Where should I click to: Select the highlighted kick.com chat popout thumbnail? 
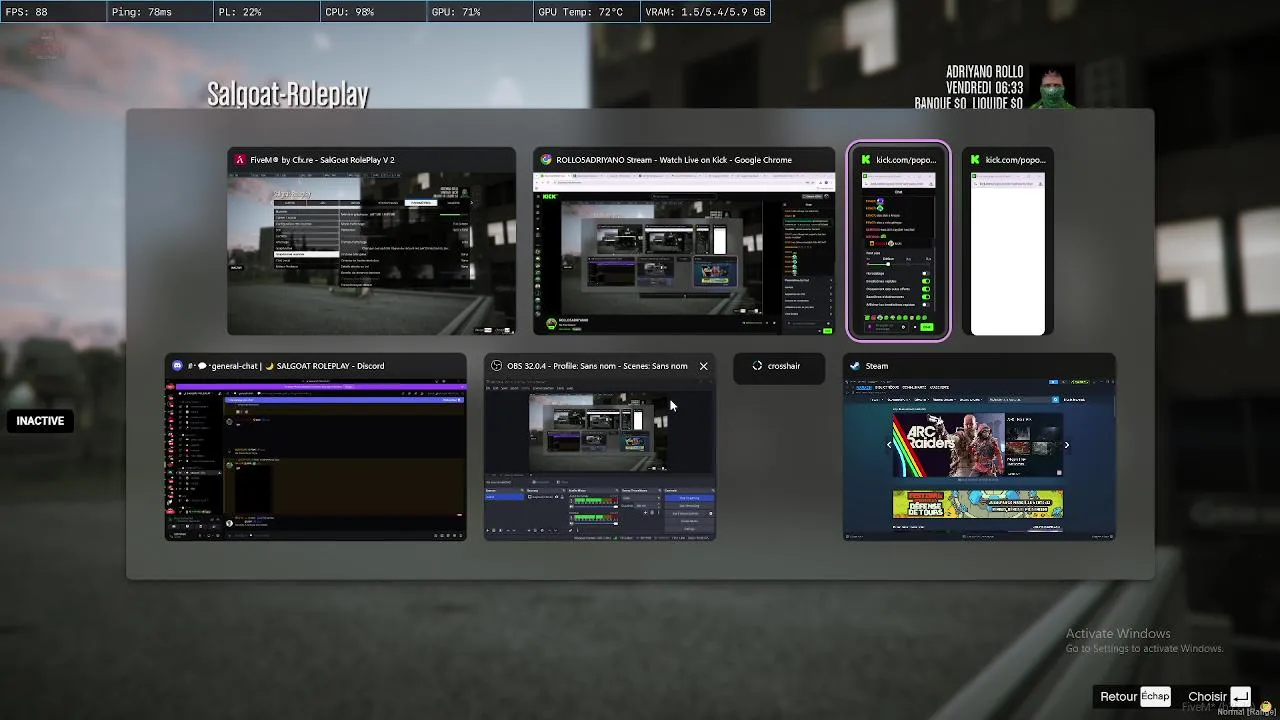click(899, 254)
